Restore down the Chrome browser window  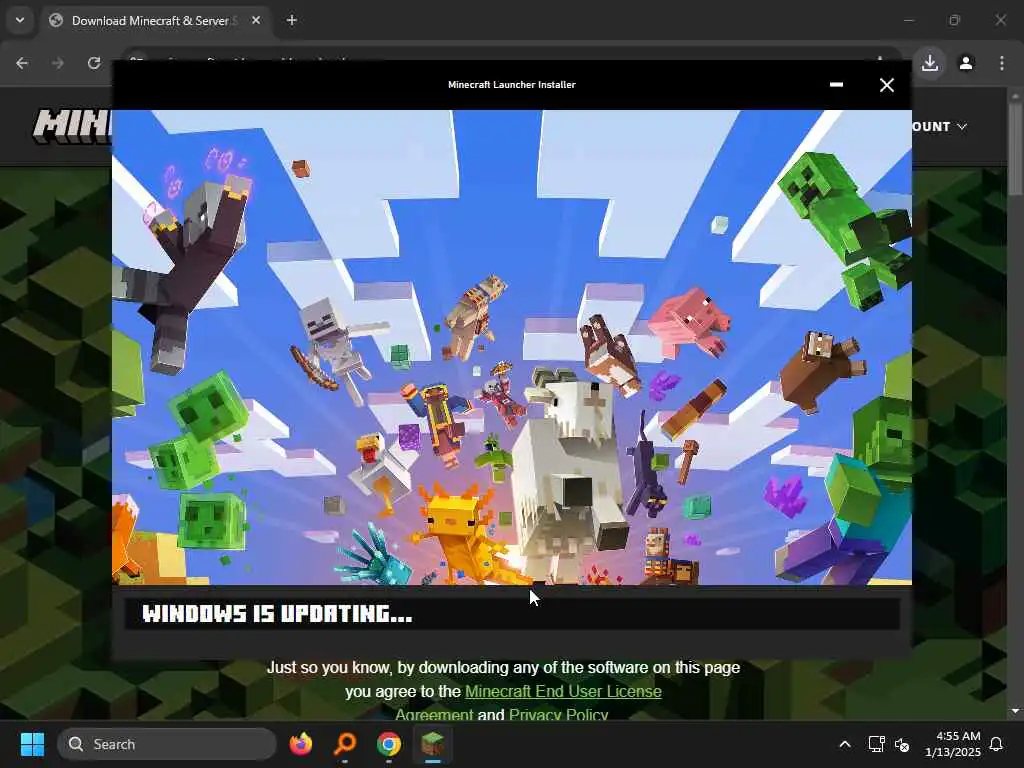coord(954,20)
